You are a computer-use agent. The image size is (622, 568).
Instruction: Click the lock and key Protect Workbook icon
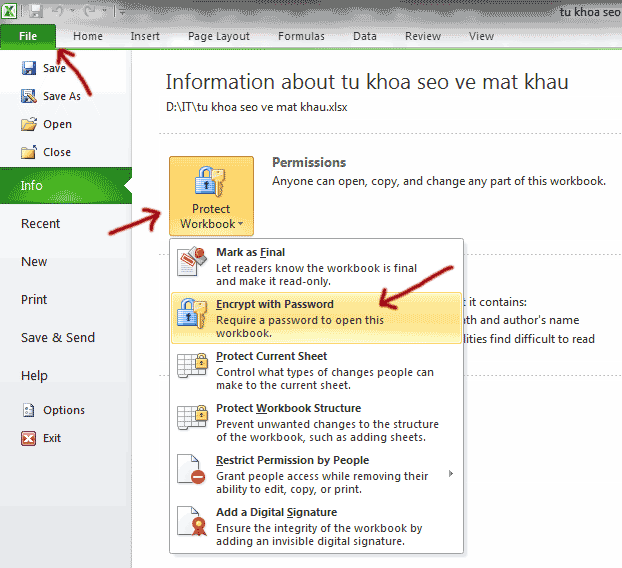(210, 182)
